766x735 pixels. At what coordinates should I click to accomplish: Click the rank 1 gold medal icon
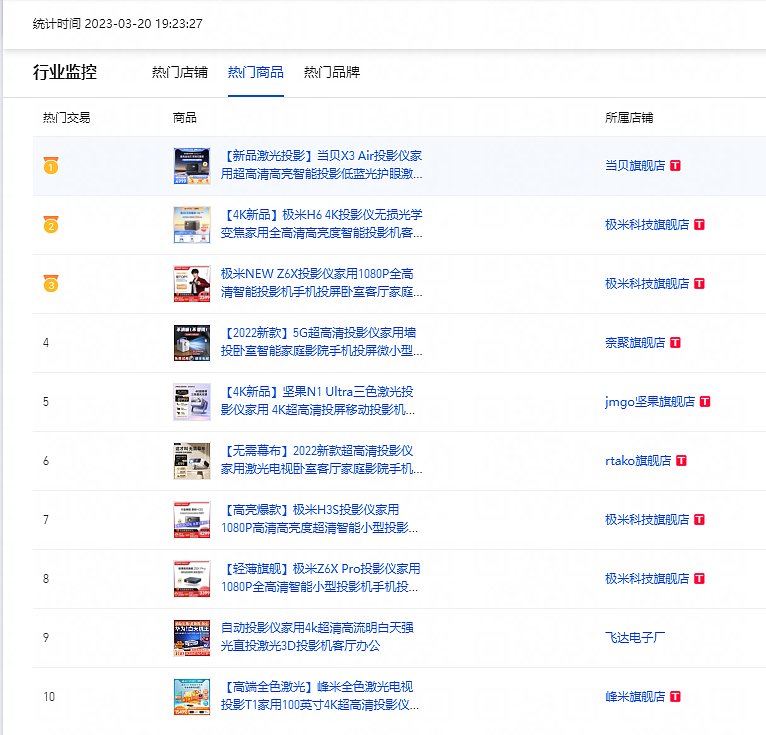point(51,166)
